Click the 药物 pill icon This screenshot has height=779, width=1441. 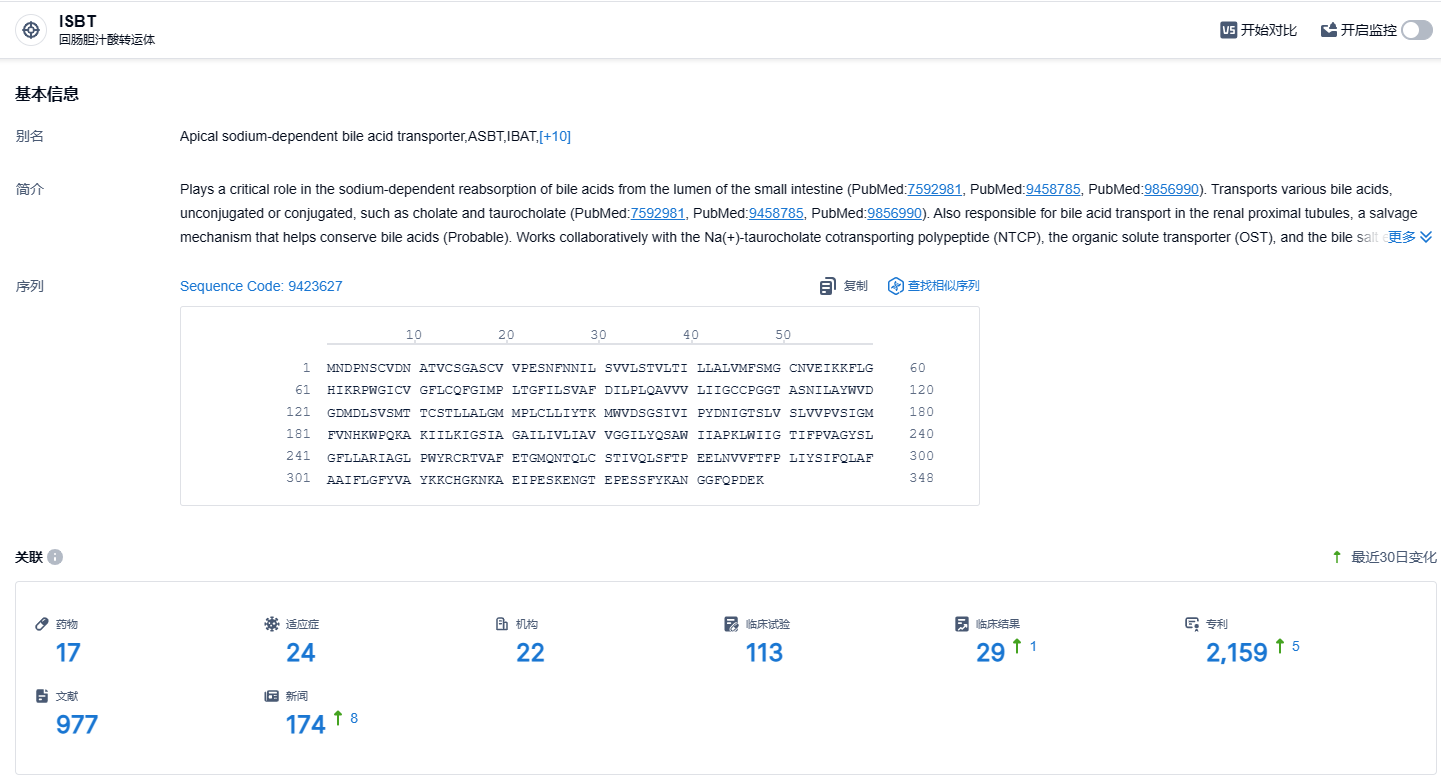(x=42, y=624)
